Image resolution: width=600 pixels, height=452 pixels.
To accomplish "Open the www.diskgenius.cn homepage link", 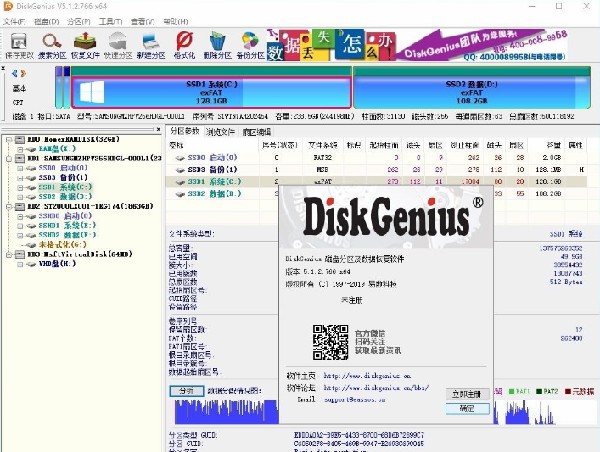I will coord(367,376).
